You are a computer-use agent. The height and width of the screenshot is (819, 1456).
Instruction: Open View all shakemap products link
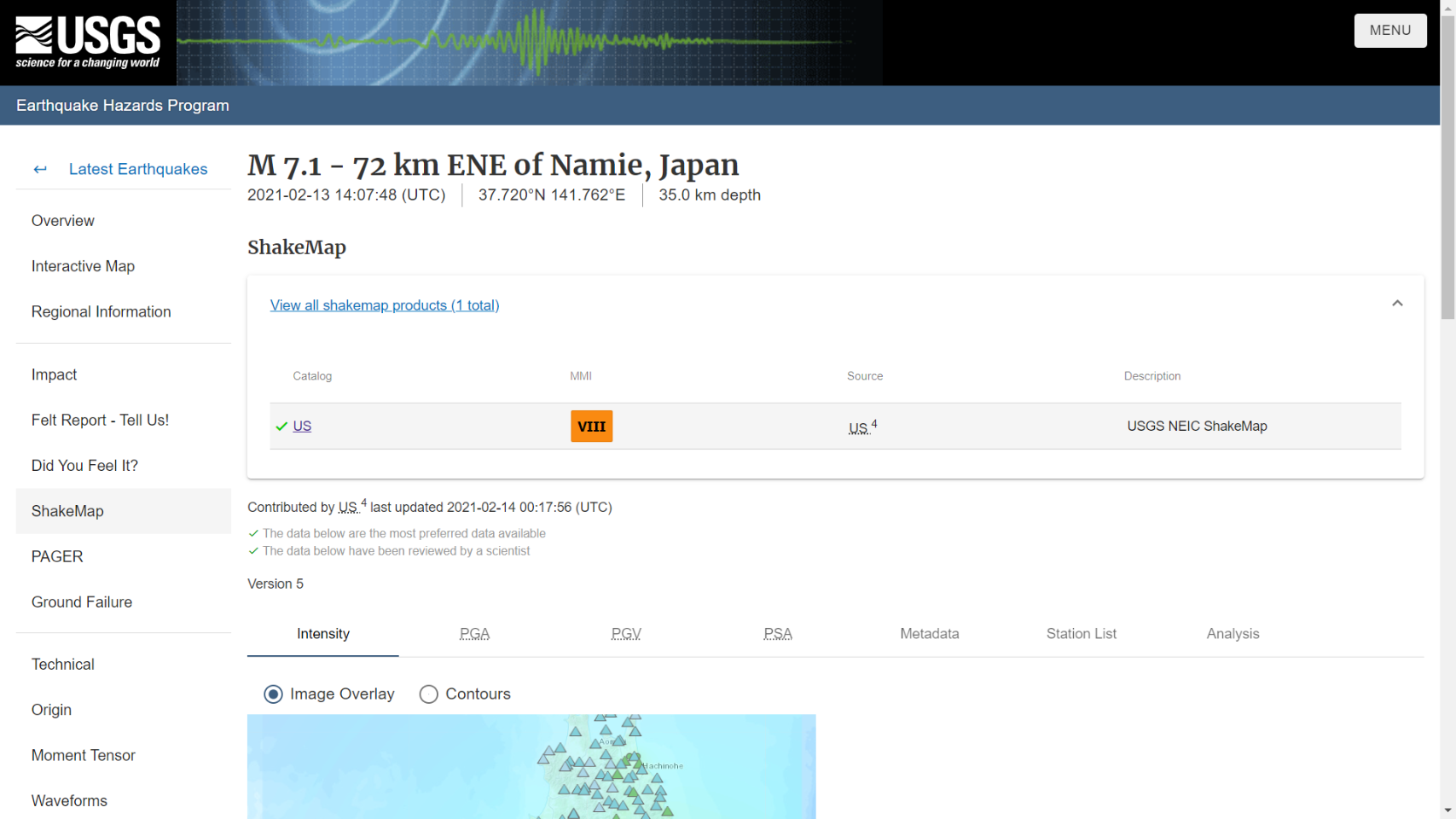pos(384,305)
